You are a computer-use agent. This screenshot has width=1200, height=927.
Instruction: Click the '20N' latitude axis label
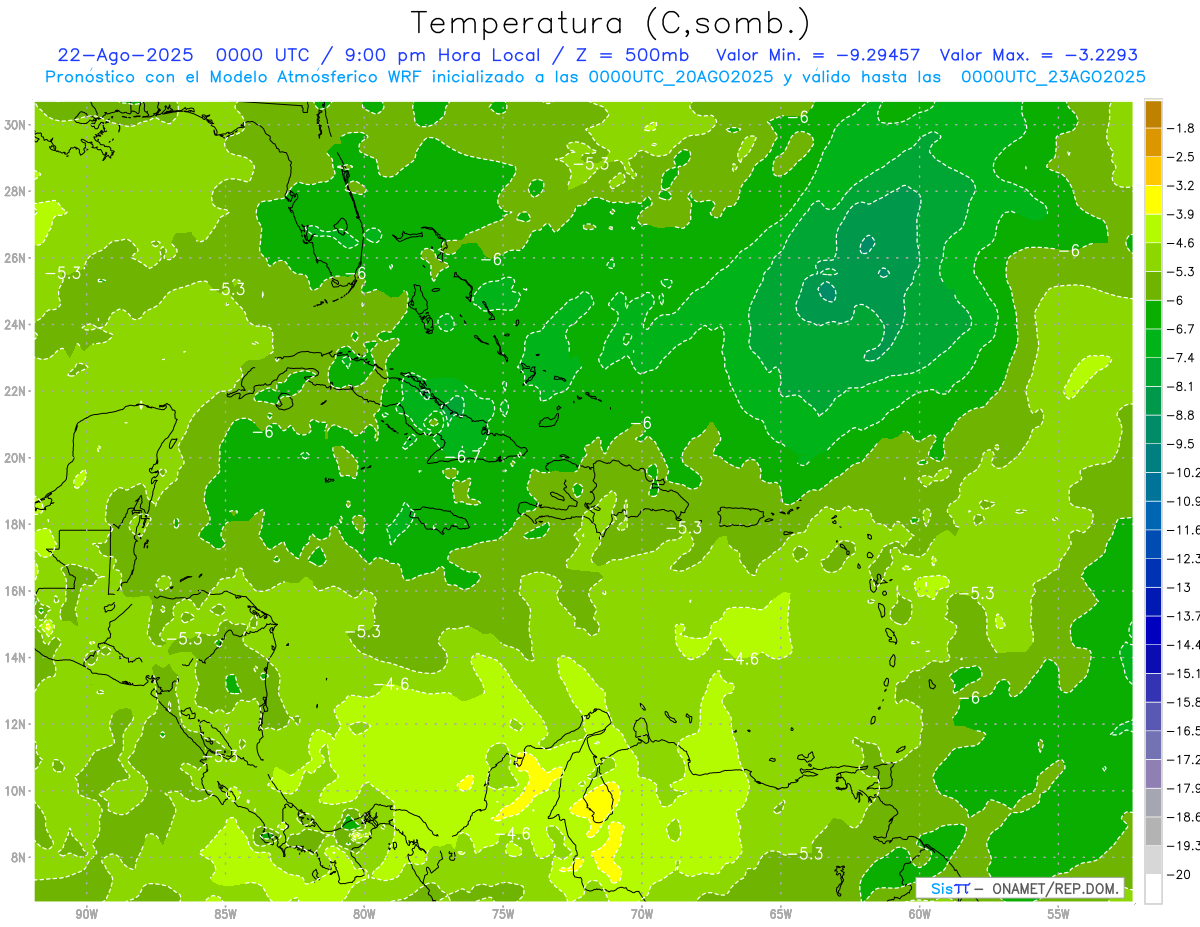17,458
